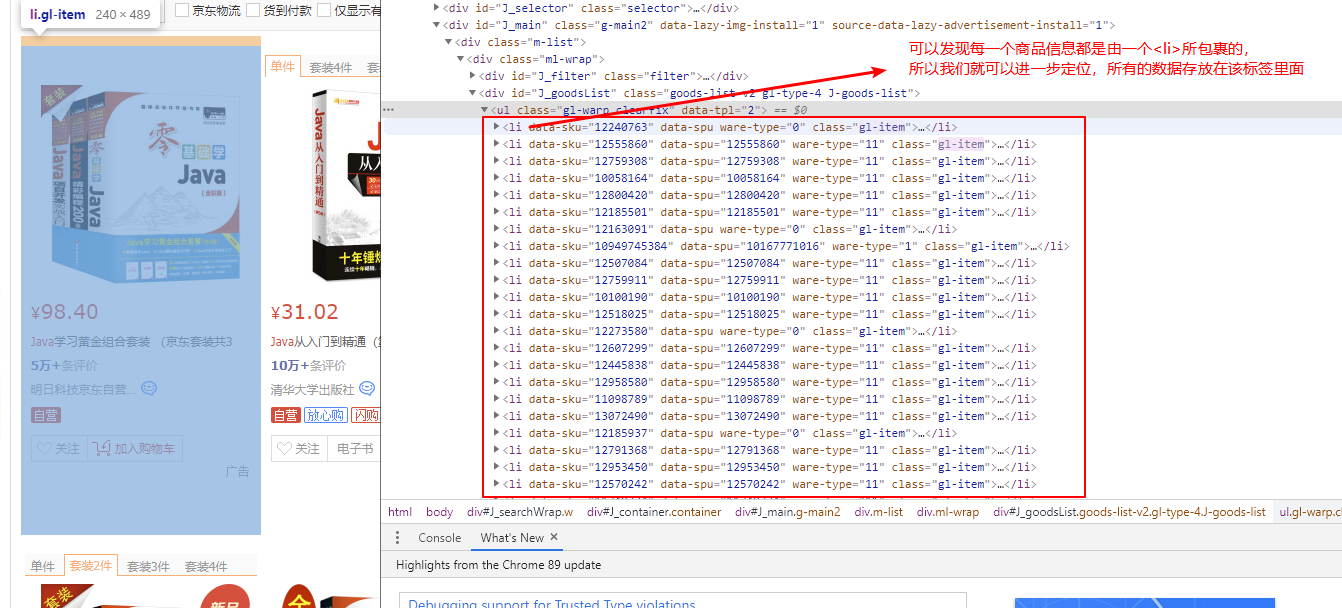Click div.ml-wrap breadcrumb
1342x608 pixels.
pyautogui.click(x=947, y=512)
